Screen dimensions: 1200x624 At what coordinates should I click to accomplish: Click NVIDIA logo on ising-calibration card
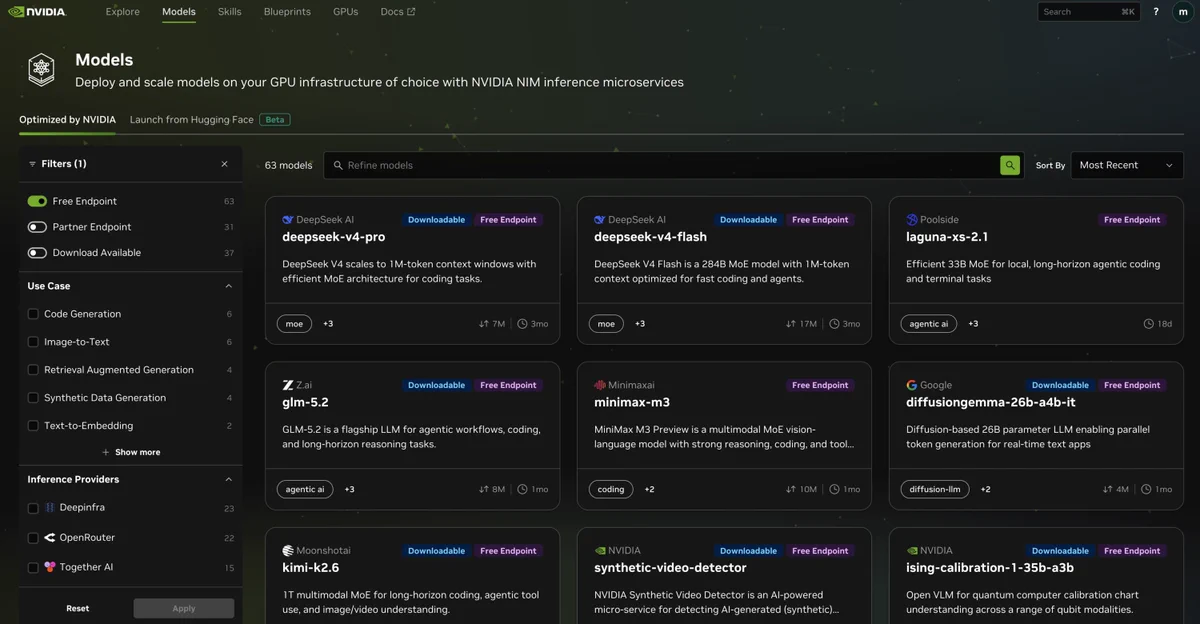coord(912,551)
